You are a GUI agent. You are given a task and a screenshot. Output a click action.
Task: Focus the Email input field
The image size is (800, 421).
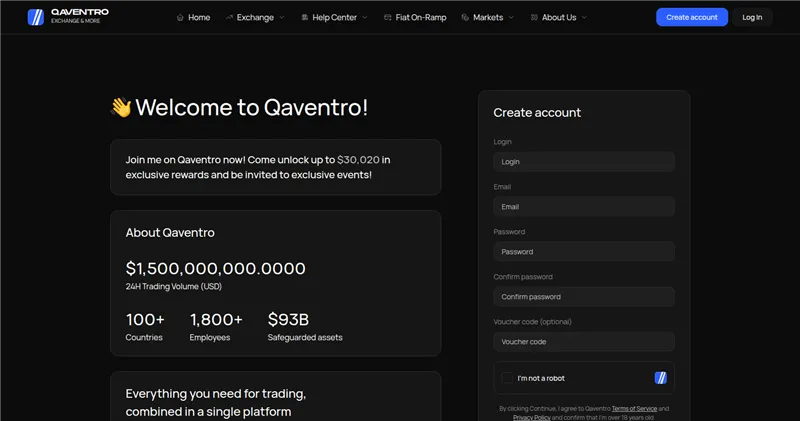(x=584, y=207)
